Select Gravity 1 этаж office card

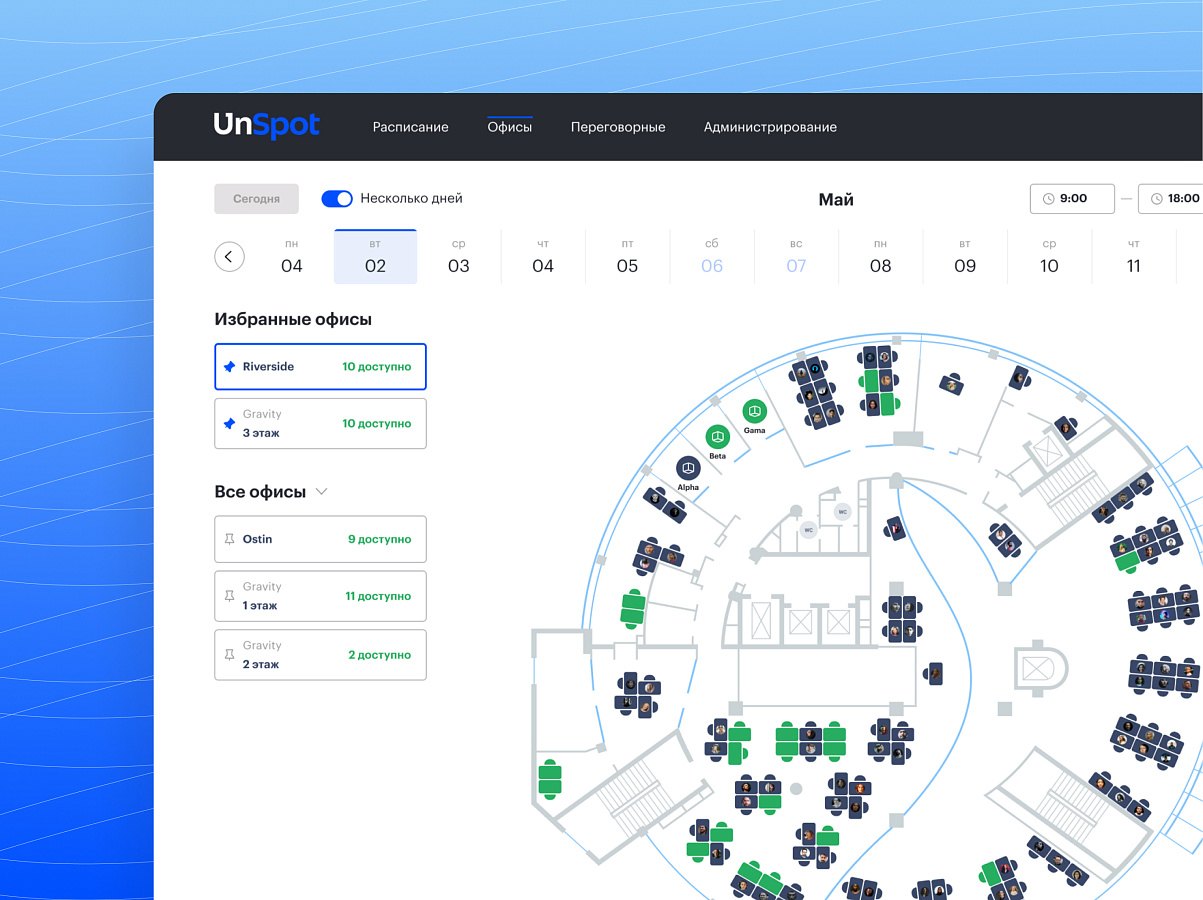click(320, 596)
